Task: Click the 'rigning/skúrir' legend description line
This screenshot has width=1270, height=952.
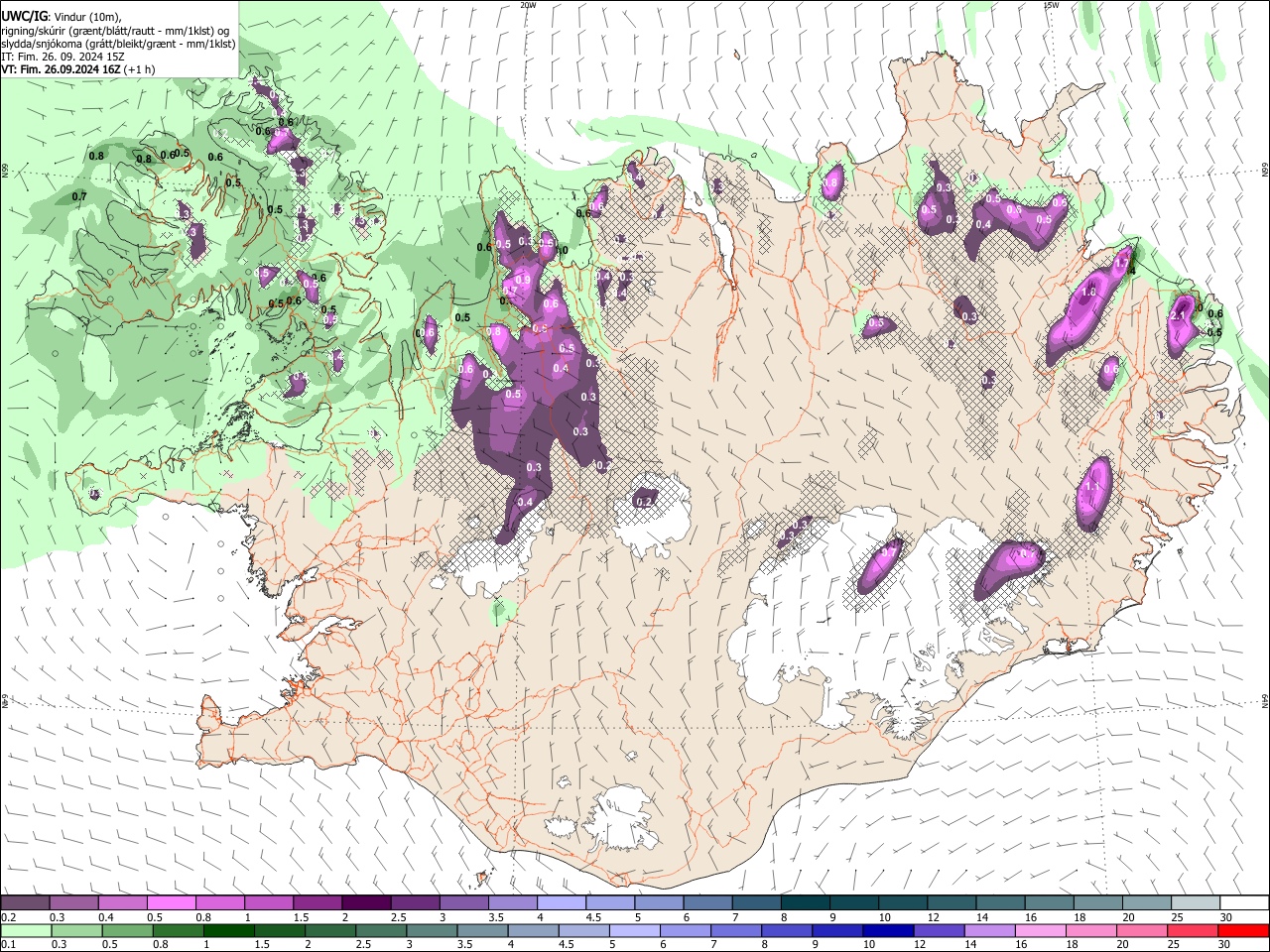Action: tap(115, 31)
